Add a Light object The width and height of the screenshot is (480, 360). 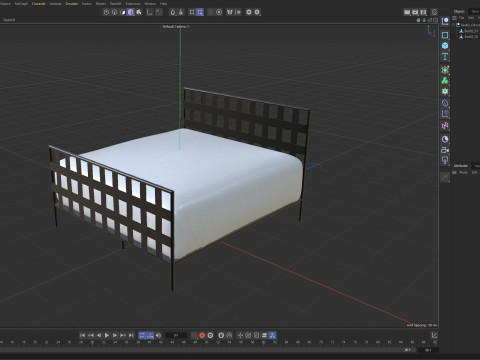(x=445, y=161)
